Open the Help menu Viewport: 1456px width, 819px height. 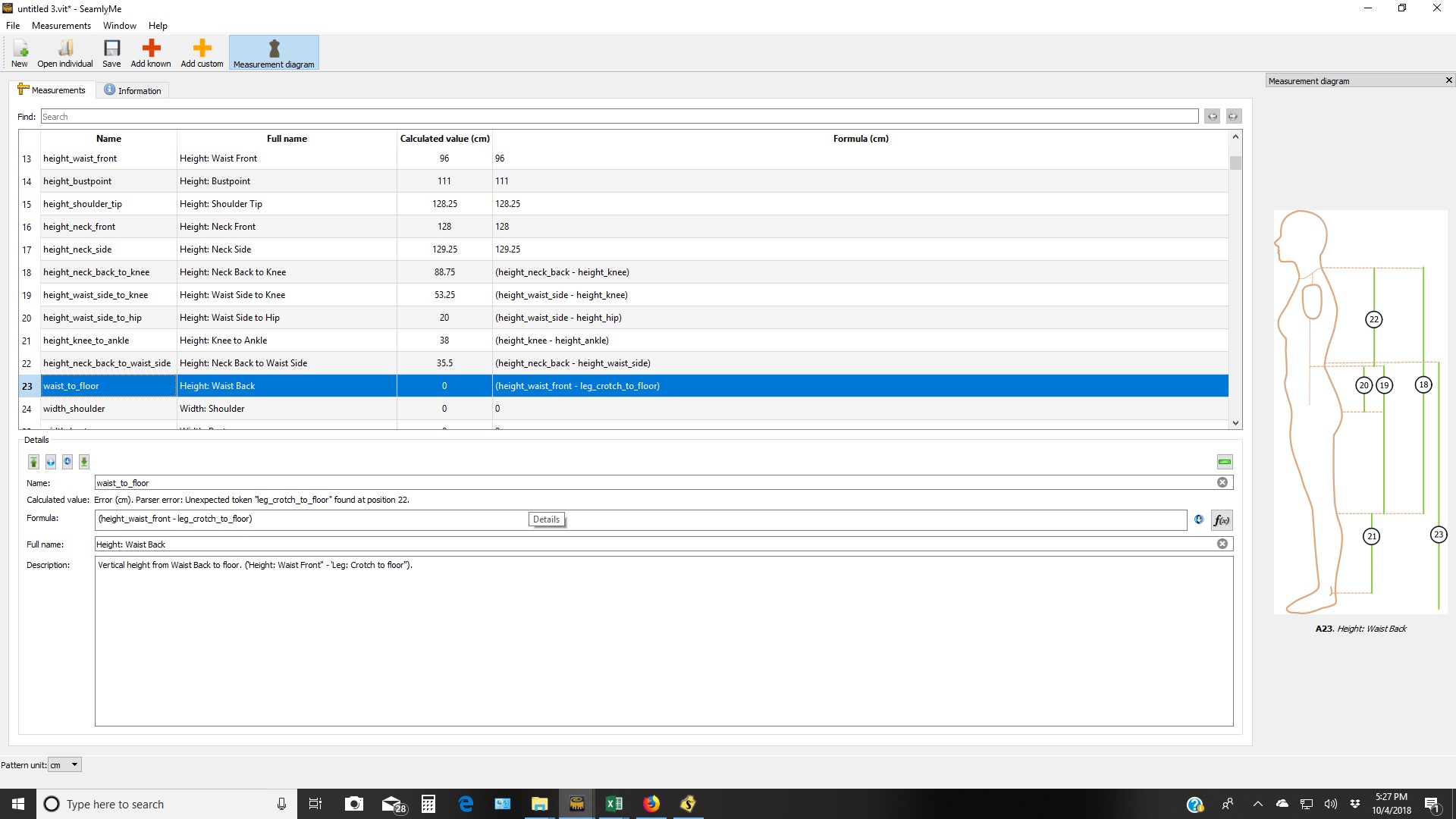[158, 25]
